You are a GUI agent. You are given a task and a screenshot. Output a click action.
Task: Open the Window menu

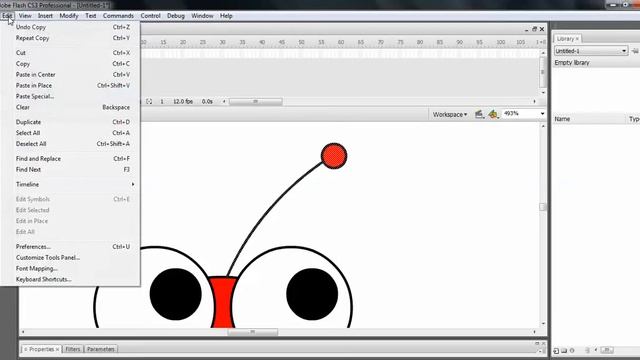[x=202, y=16]
